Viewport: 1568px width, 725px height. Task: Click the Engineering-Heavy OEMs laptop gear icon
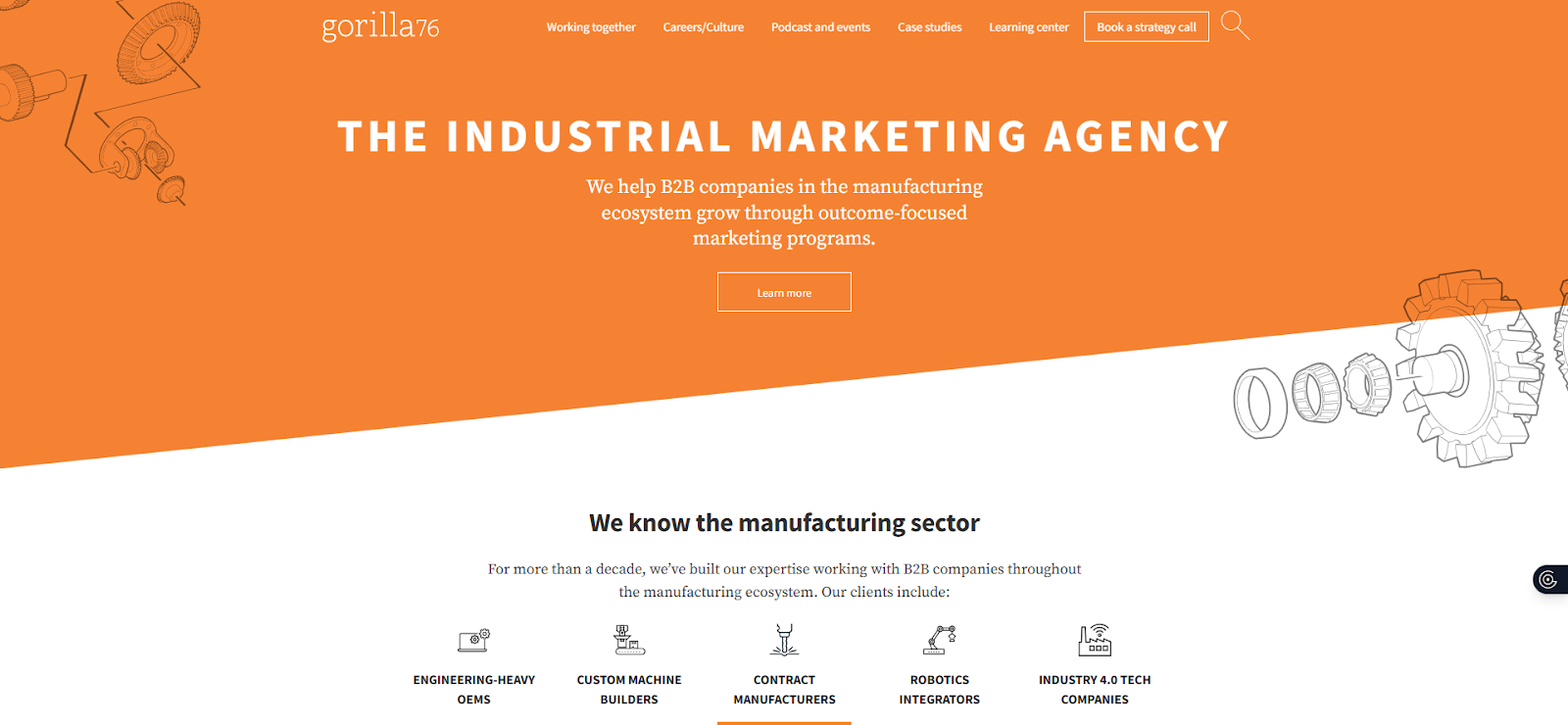[x=474, y=640]
